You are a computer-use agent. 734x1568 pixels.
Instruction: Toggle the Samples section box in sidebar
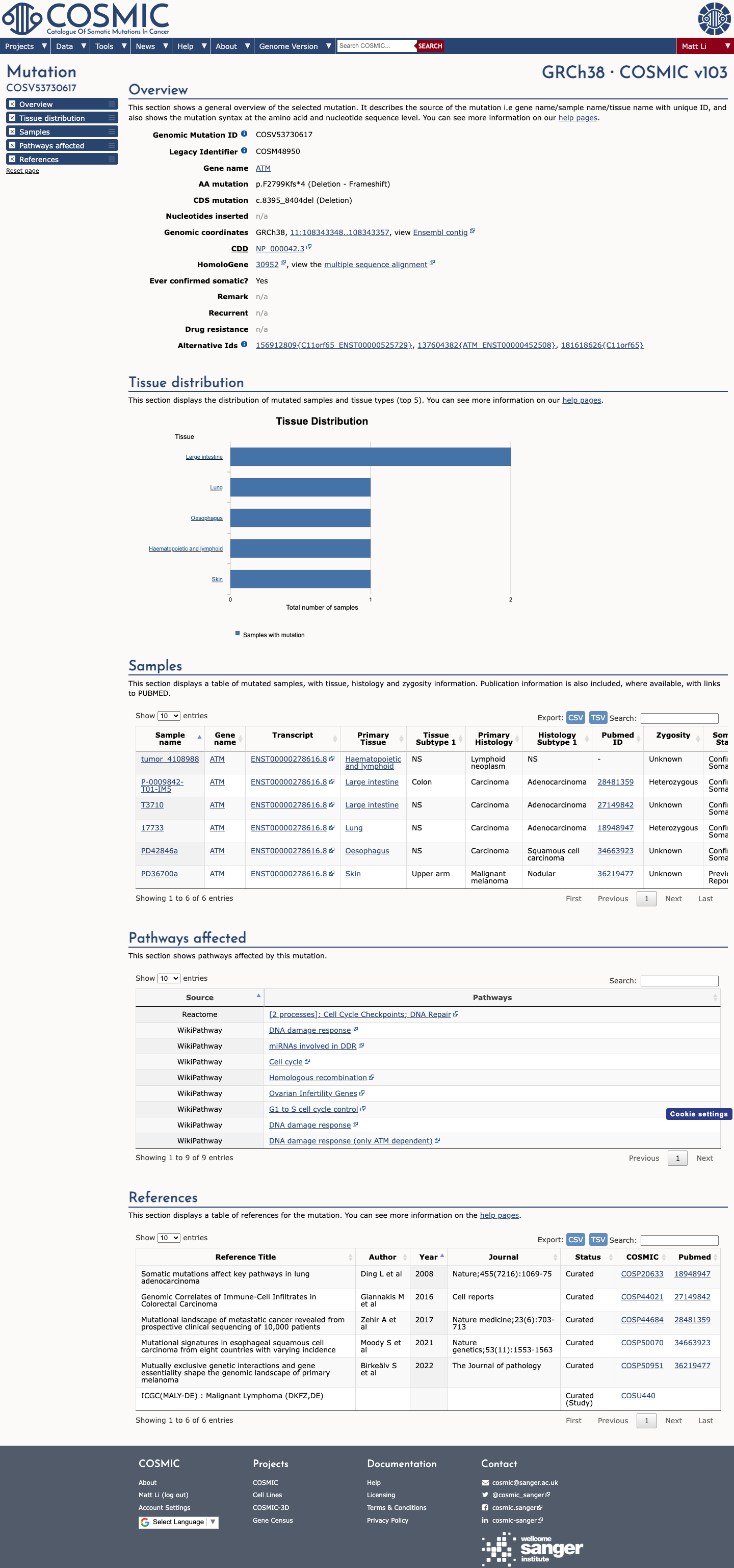12,132
